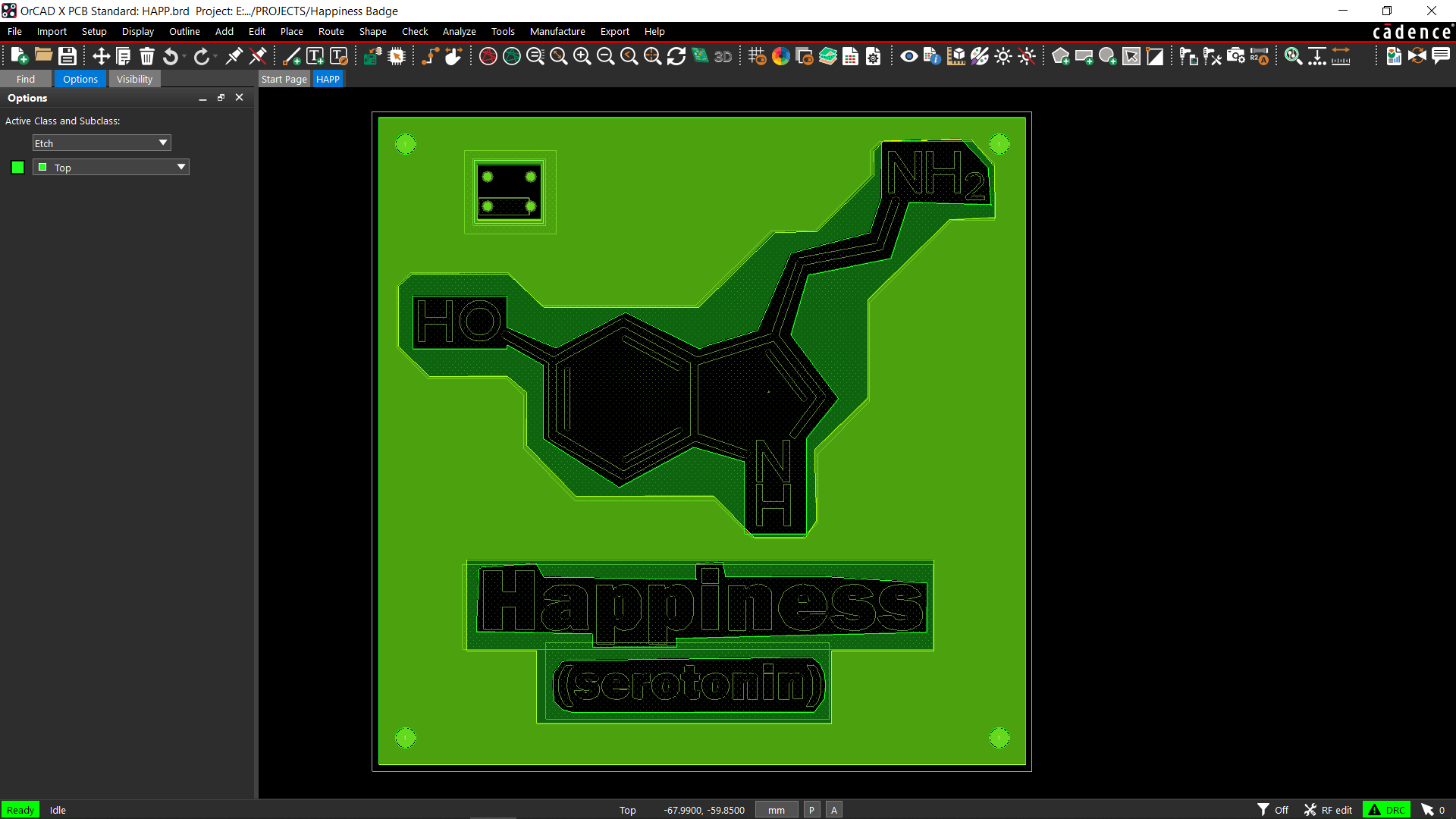Select the HAPP design tab
The height and width of the screenshot is (819, 1456).
[x=328, y=79]
